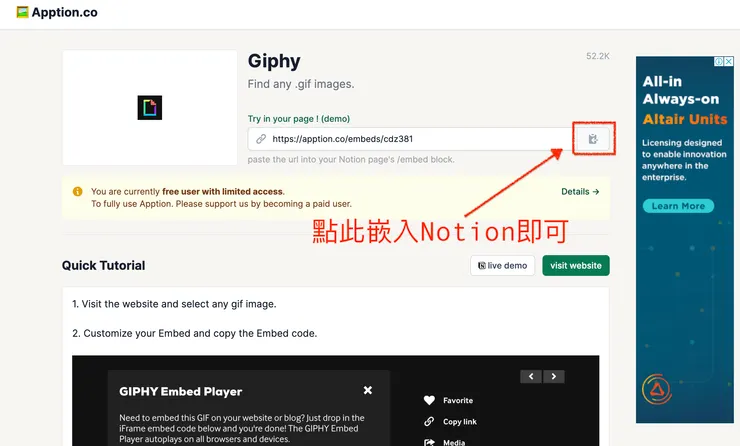Click Learn More on the Altair ad
This screenshot has height=446, width=740.
[678, 206]
